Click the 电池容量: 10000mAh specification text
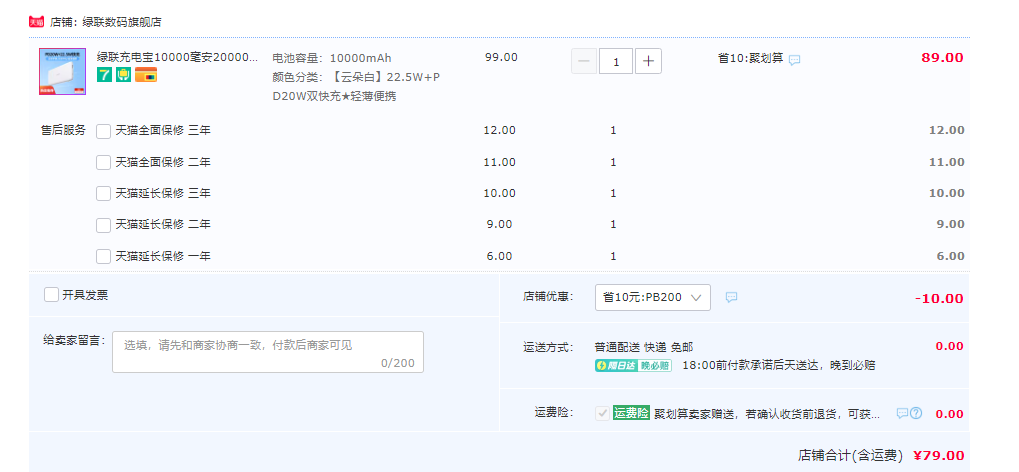Image resolution: width=1019 pixels, height=472 pixels. 332,58
